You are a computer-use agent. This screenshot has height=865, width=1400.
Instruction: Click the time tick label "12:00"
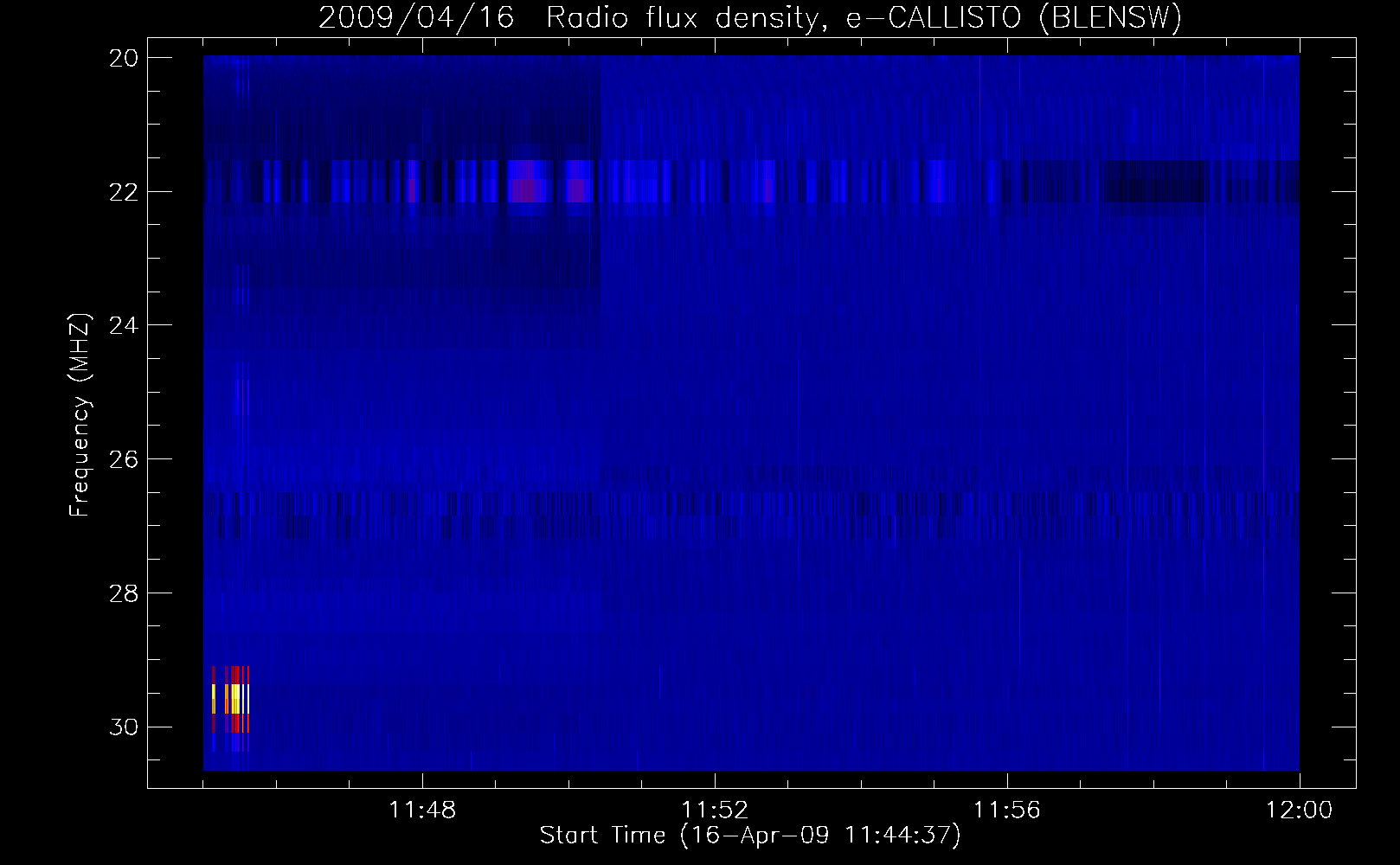[x=1299, y=811]
